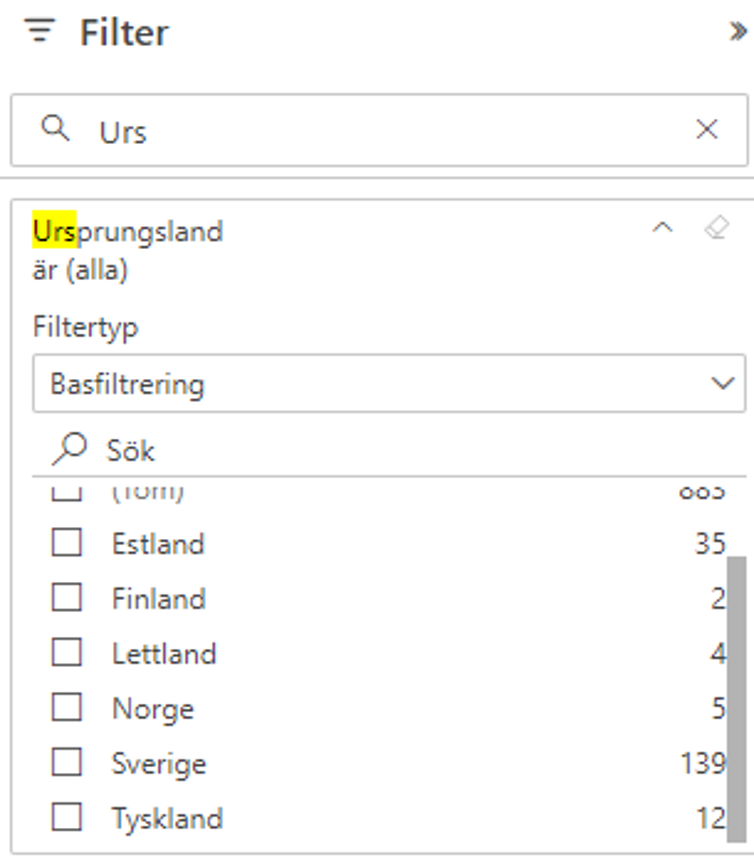754x862 pixels.
Task: Click into the filter search field containing Urs
Action: pos(379,130)
